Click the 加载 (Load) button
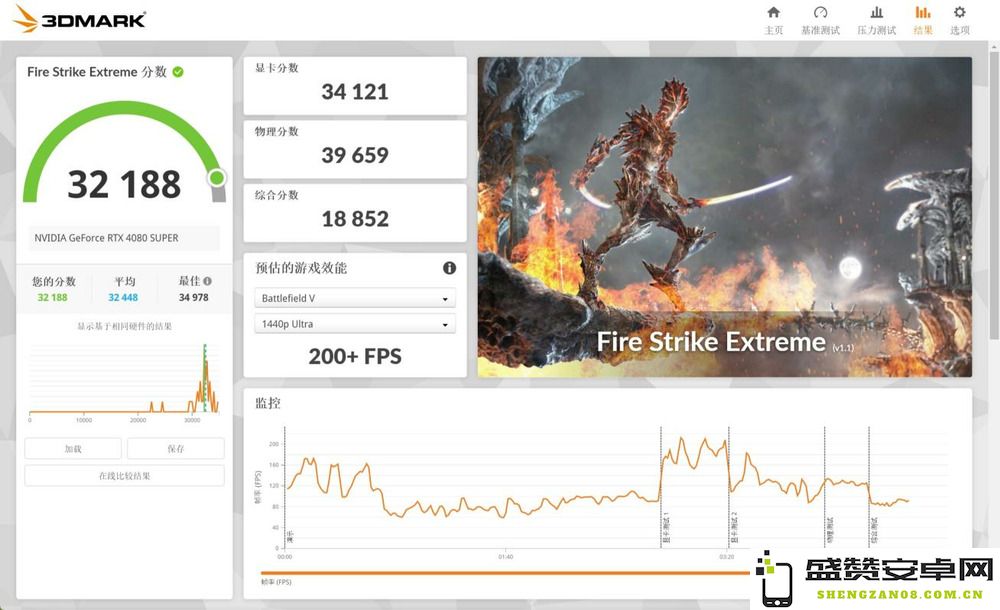Screen dimensions: 1000x610 coord(73,449)
